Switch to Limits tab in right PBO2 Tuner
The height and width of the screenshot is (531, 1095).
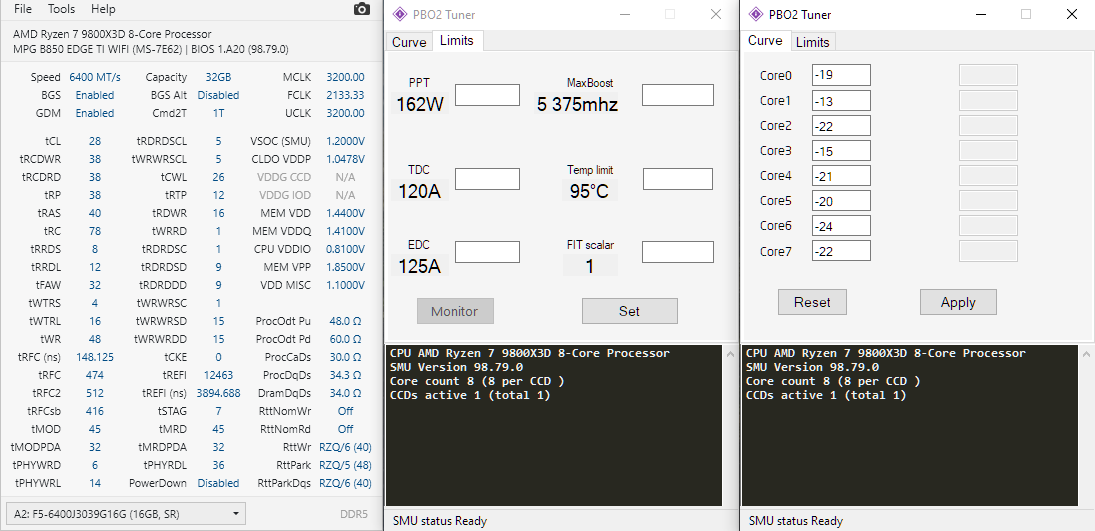click(x=813, y=42)
